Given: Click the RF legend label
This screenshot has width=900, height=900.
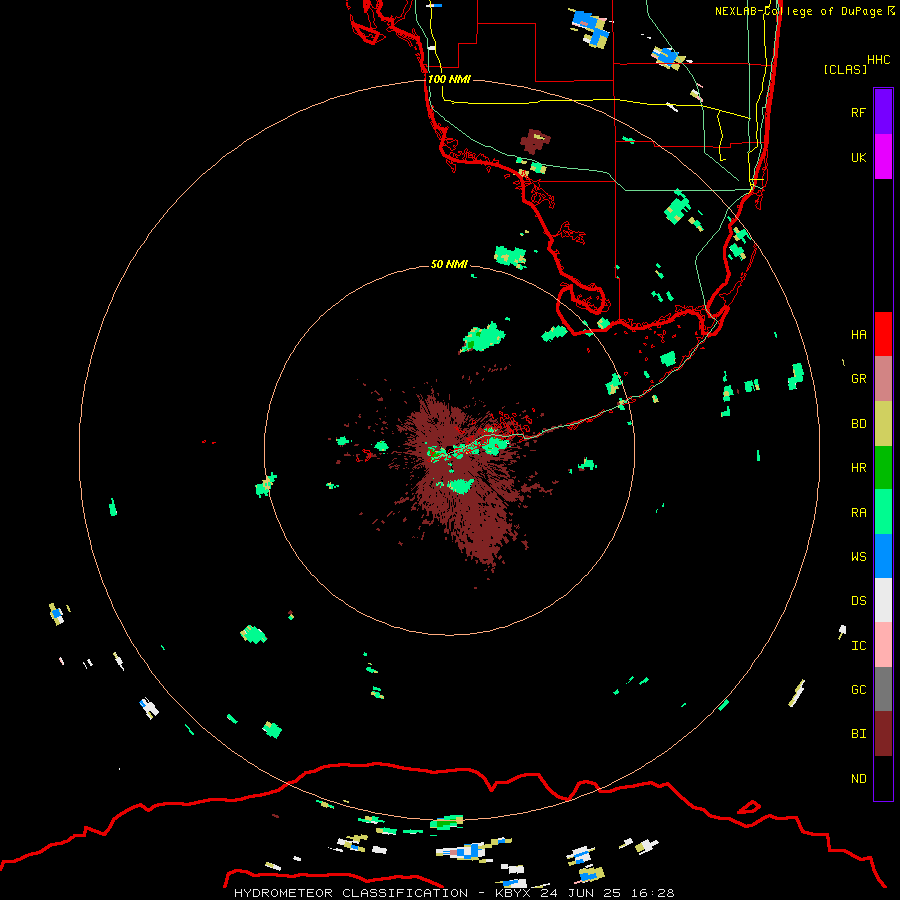Looking at the screenshot, I should 858,113.
